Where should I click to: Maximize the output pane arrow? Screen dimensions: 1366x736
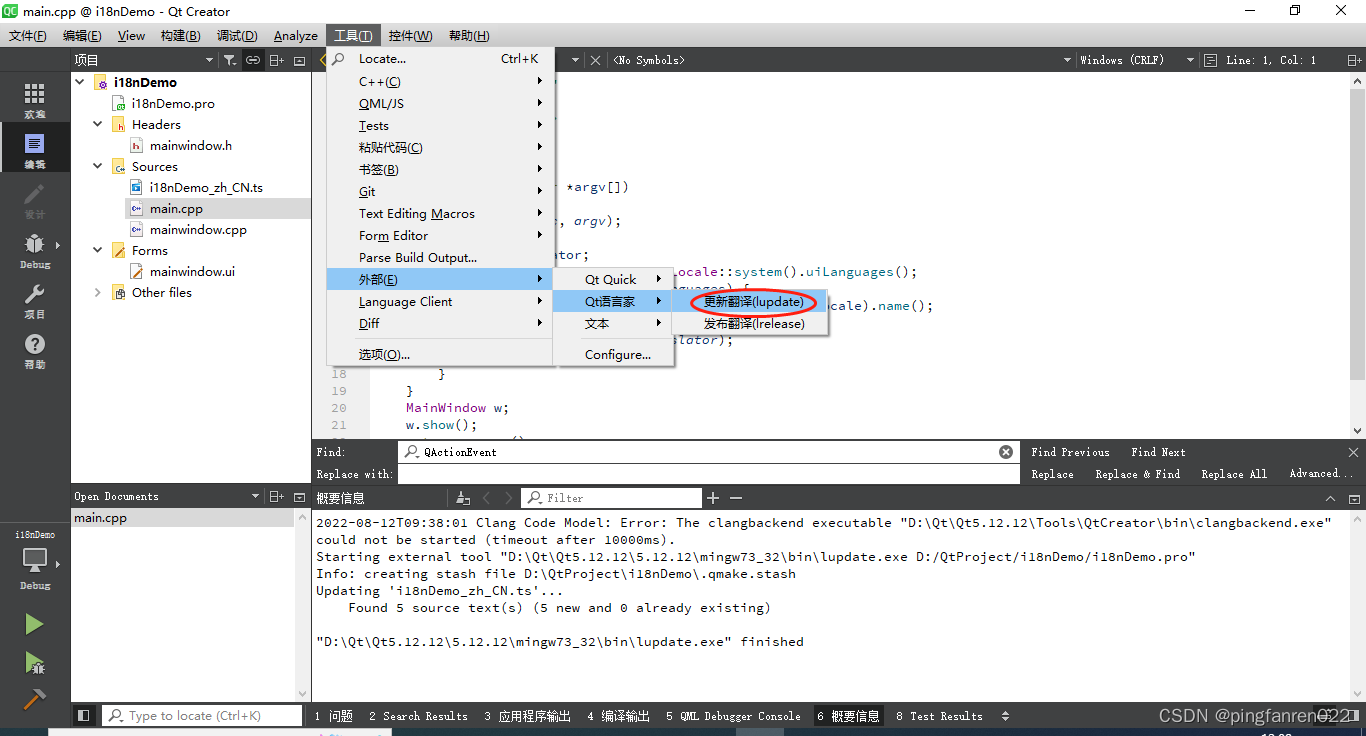[1330, 498]
